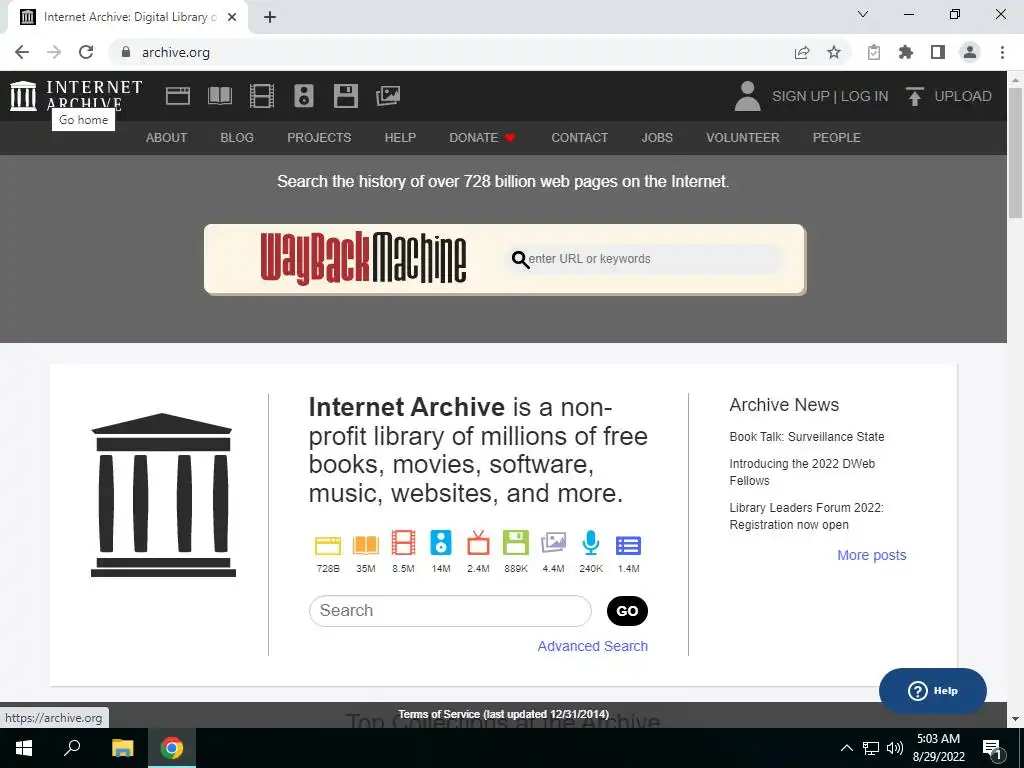Select the Internet Archive browser tab

pyautogui.click(x=127, y=17)
